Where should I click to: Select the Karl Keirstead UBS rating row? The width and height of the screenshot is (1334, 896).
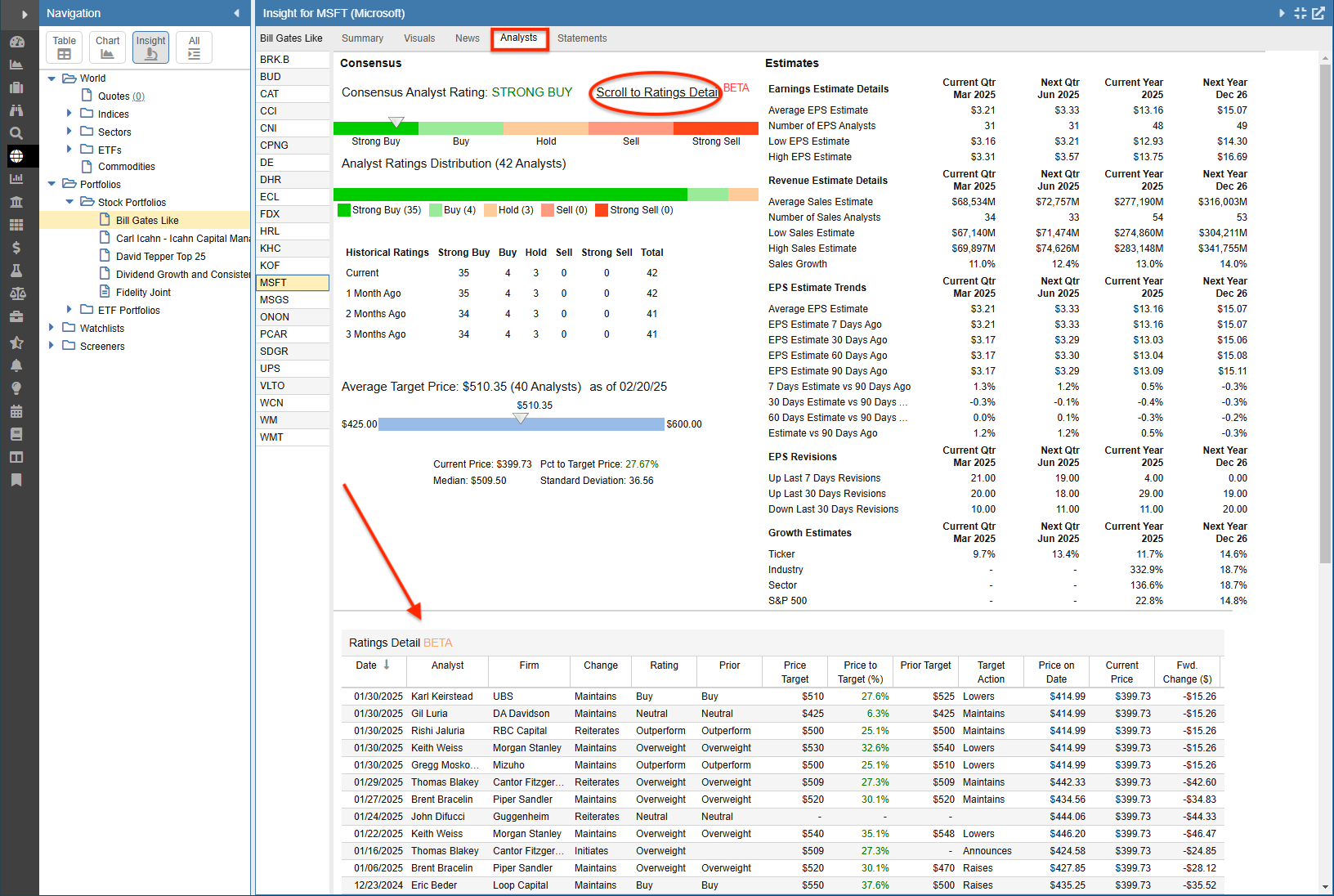point(782,697)
